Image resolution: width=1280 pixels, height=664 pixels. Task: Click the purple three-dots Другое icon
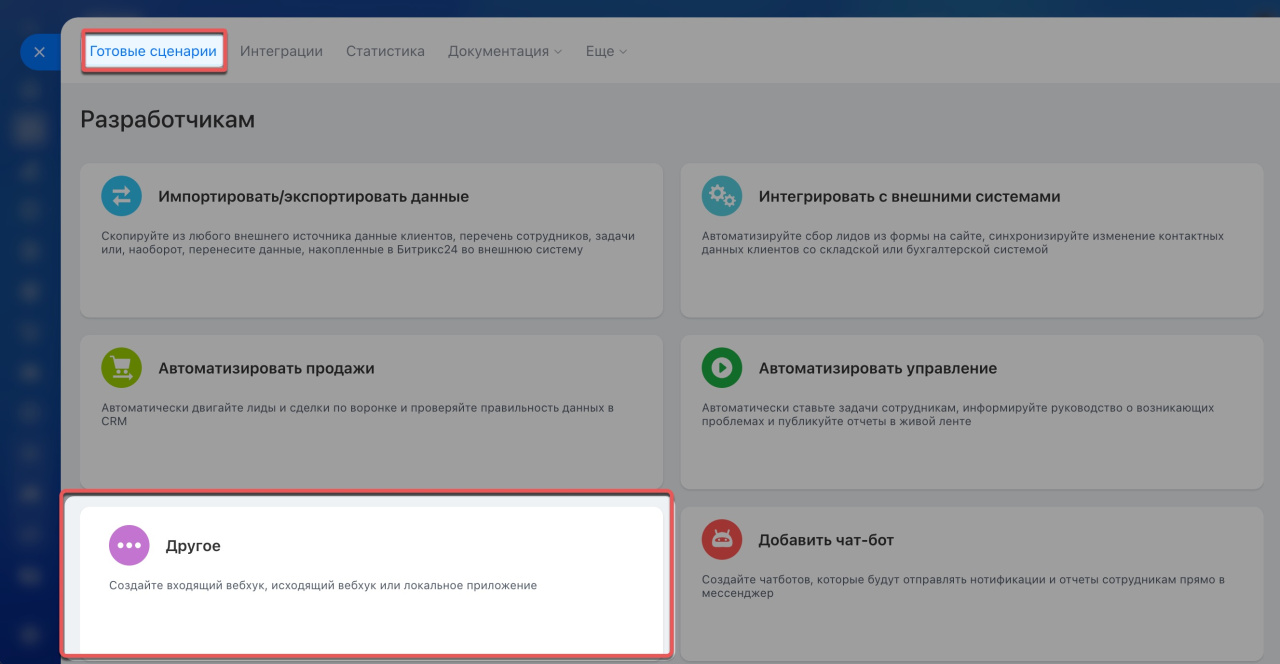pyautogui.click(x=129, y=546)
